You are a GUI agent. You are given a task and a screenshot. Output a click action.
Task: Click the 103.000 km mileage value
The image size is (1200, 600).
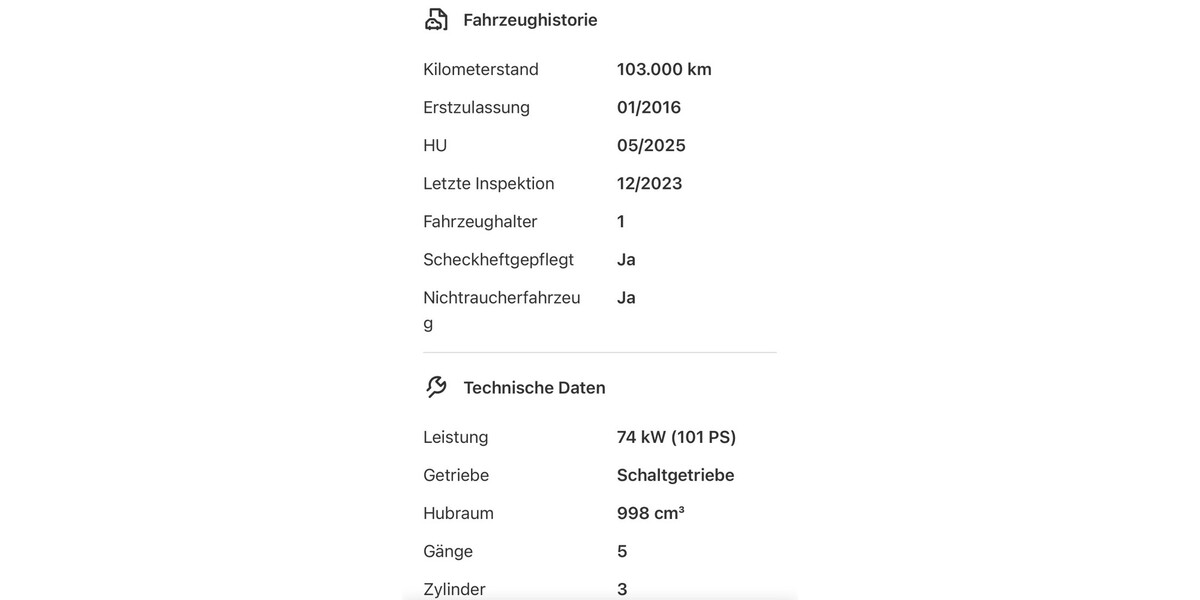664,69
